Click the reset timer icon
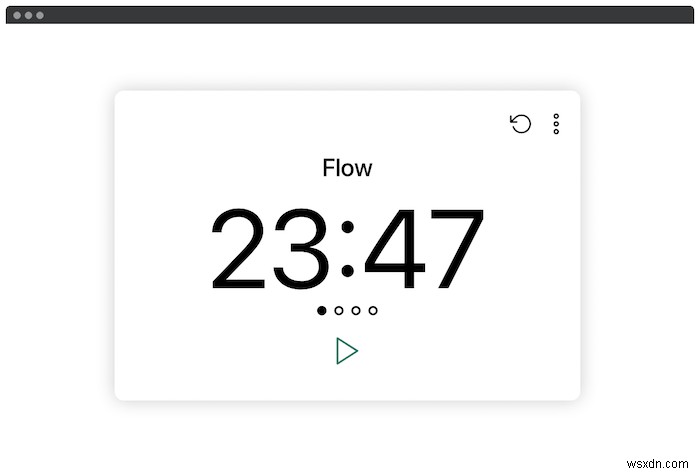 (520, 124)
